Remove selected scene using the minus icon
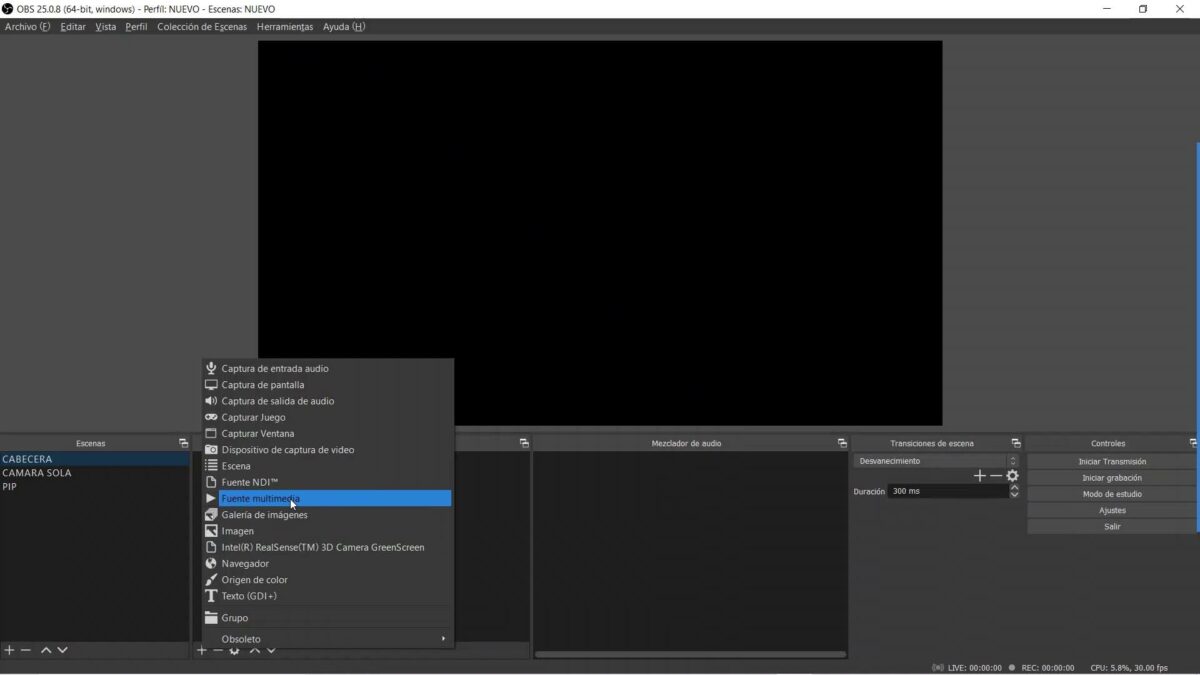The height and width of the screenshot is (675, 1200). click(x=25, y=649)
